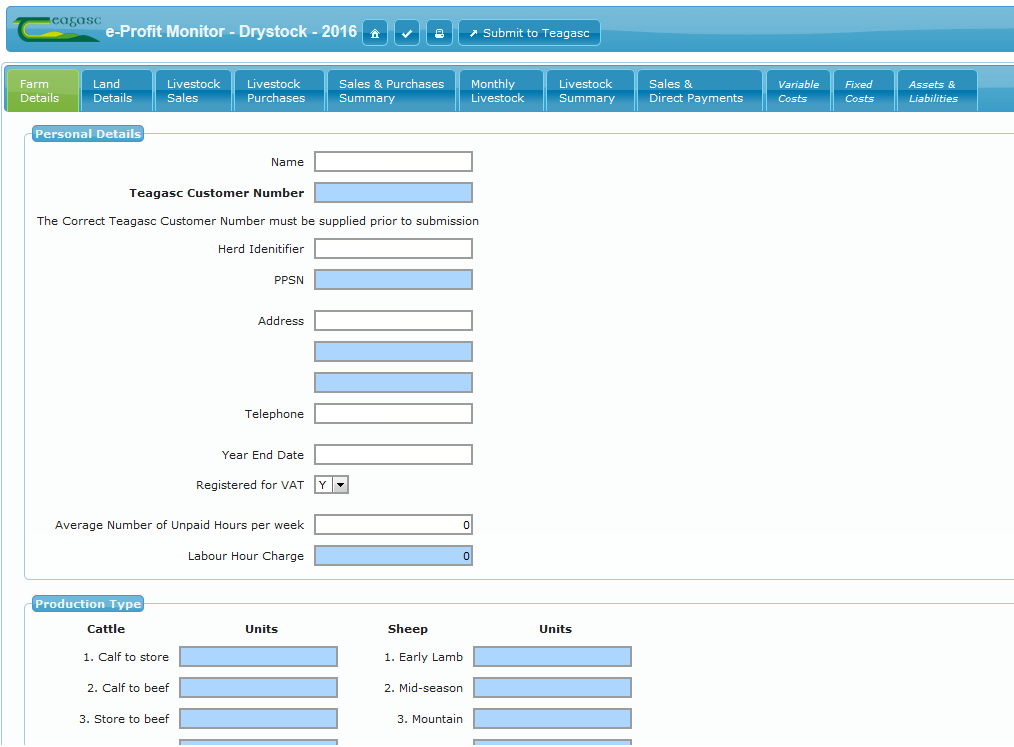Go to Sales & Direct Payments tab
Image resolution: width=1014 pixels, height=747 pixels.
700,91
